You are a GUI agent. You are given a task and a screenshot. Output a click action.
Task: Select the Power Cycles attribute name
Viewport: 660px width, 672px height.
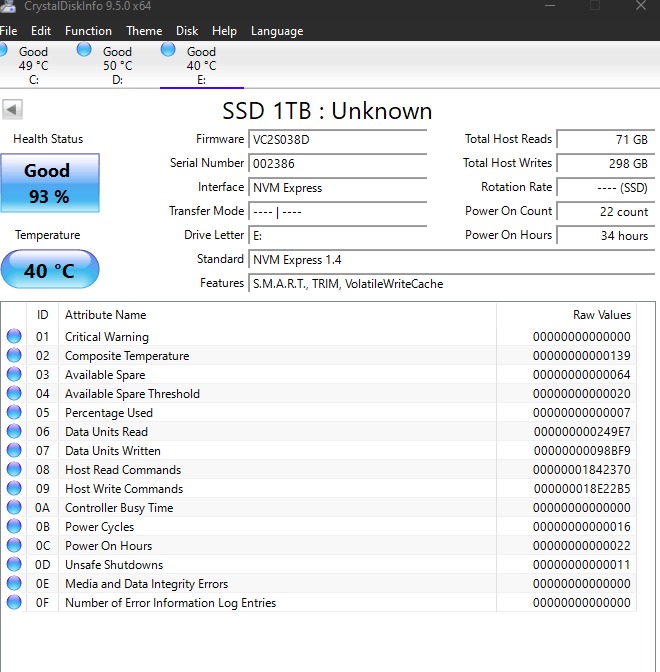click(x=99, y=527)
